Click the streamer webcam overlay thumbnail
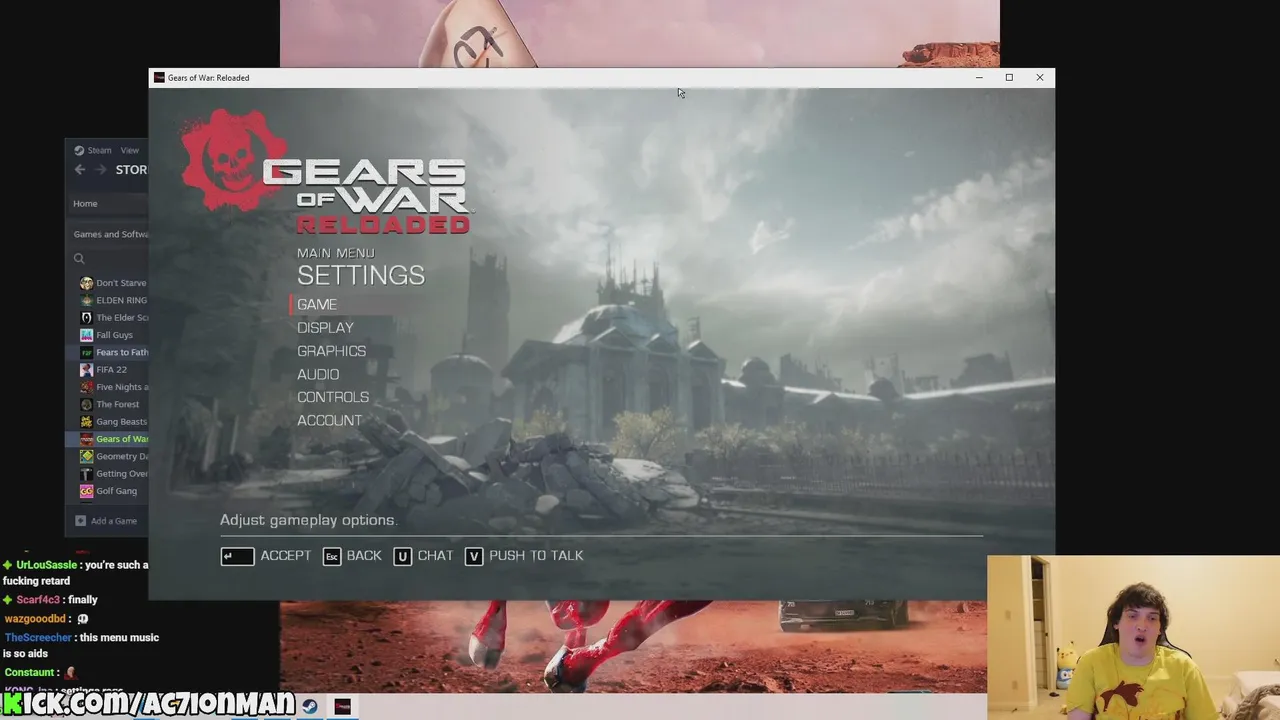The width and height of the screenshot is (1280, 720). [1133, 638]
